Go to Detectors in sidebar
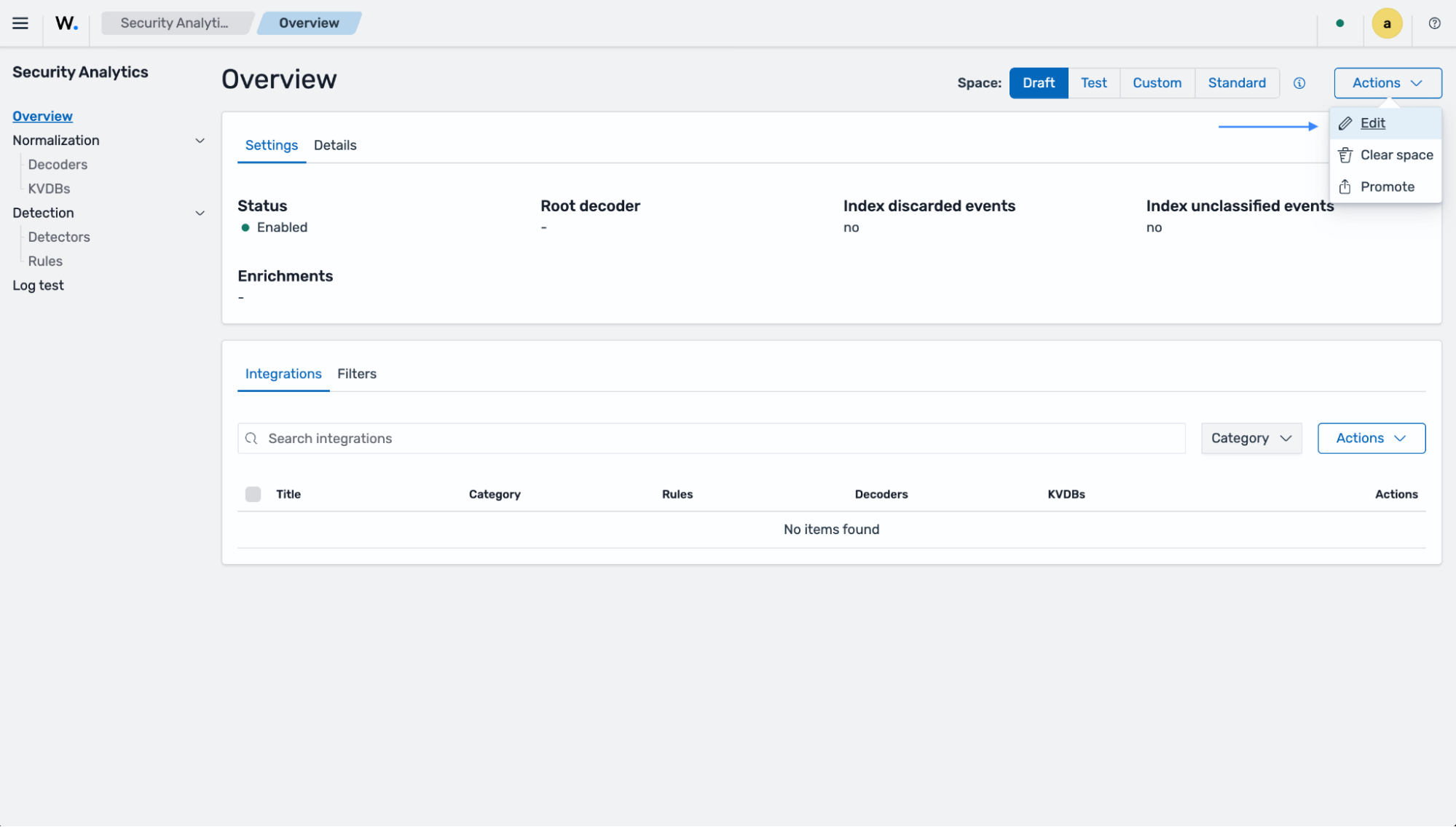 [x=59, y=237]
